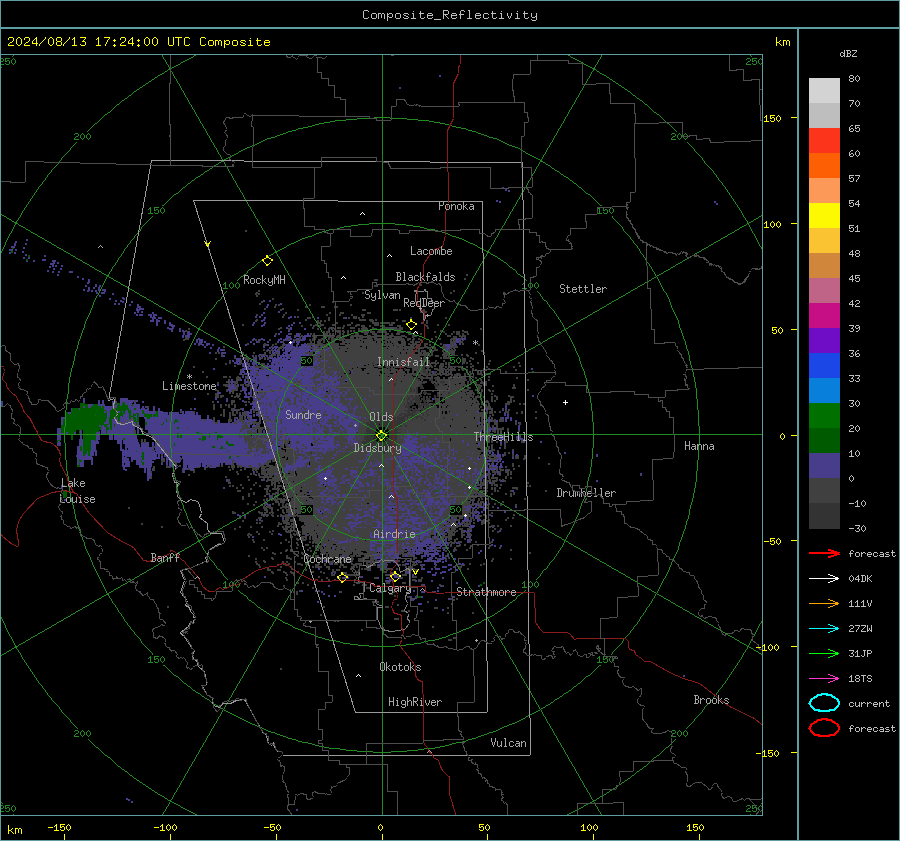This screenshot has height=841, width=900.
Task: Select the Olds label on the map
Action: [x=381, y=417]
